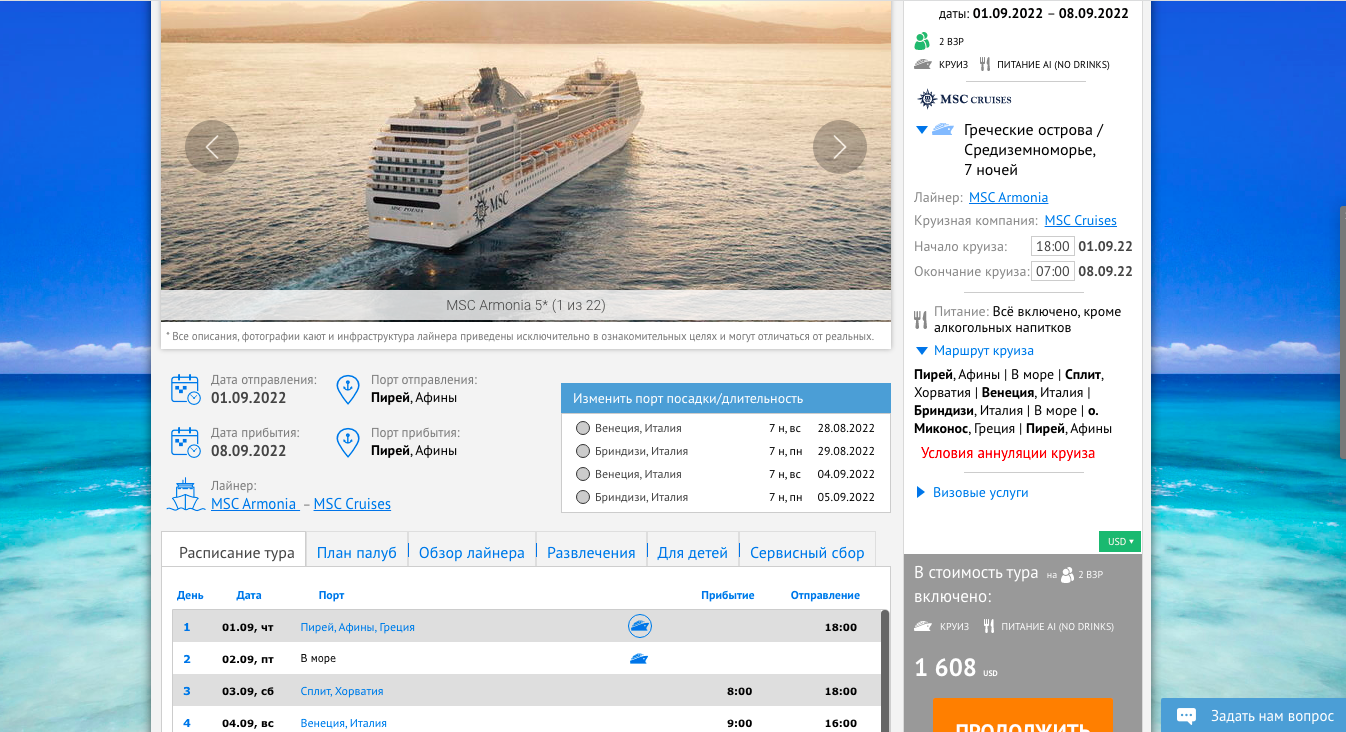Image resolution: width=1346 pixels, height=732 pixels.
Task: Click the schedule table scrollbar
Action: pyautogui.click(x=885, y=670)
